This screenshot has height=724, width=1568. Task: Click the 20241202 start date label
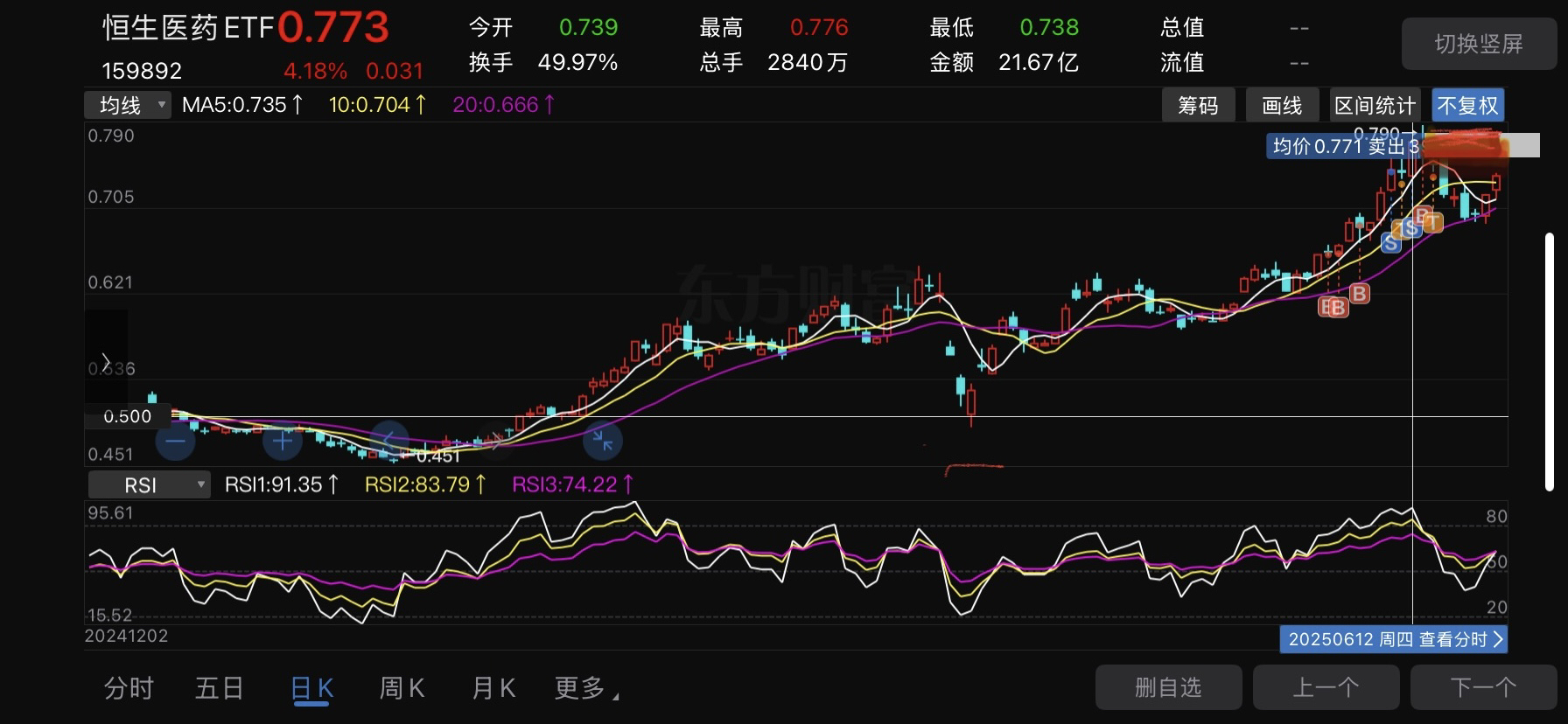[x=126, y=636]
